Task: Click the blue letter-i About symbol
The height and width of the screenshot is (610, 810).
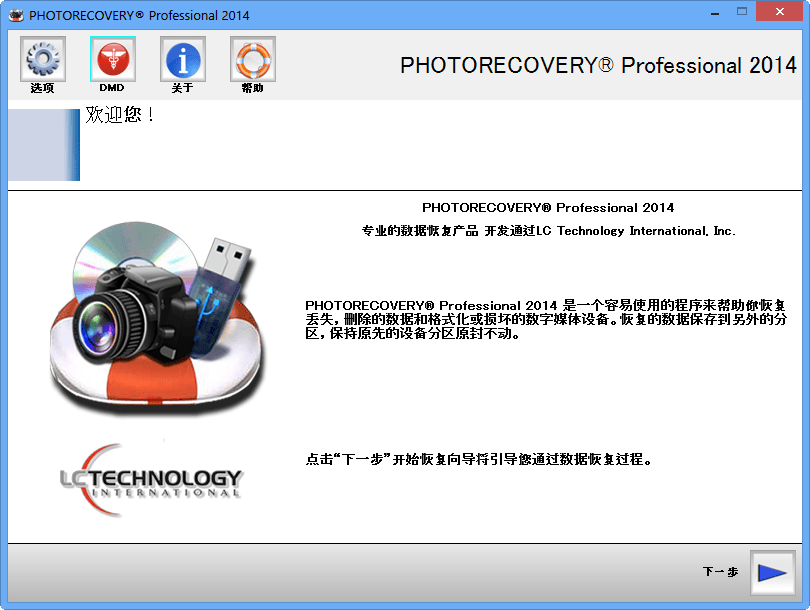Action: [x=182, y=57]
